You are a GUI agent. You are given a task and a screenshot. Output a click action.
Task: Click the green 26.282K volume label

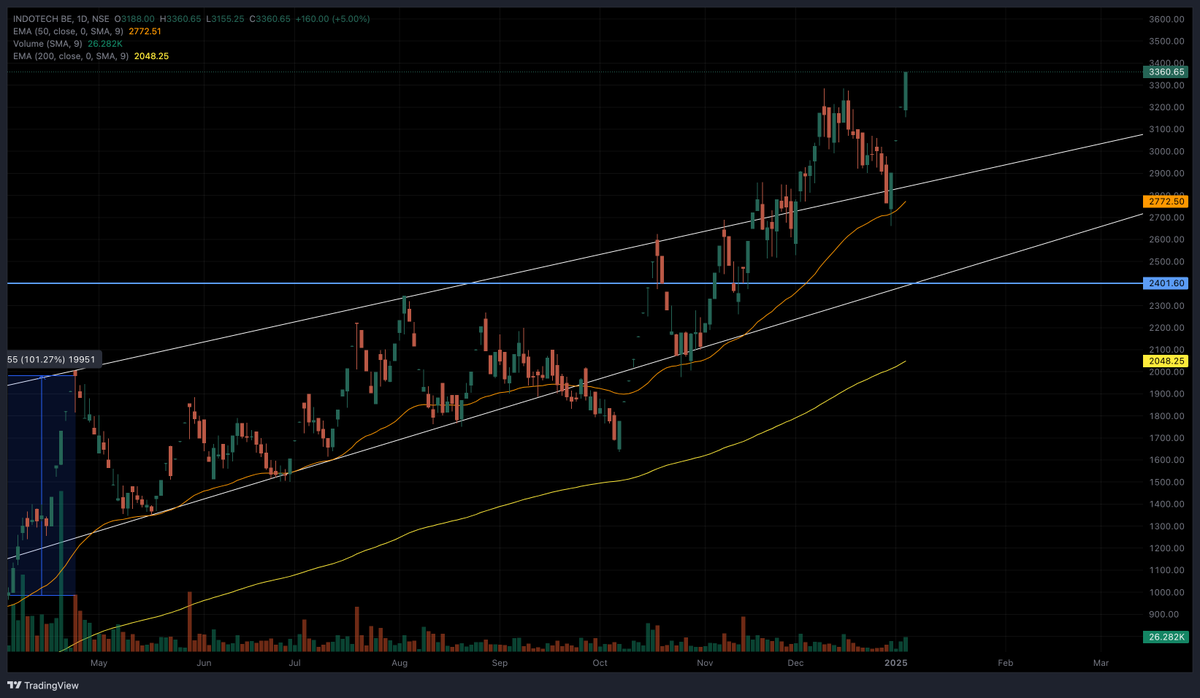coord(1165,637)
